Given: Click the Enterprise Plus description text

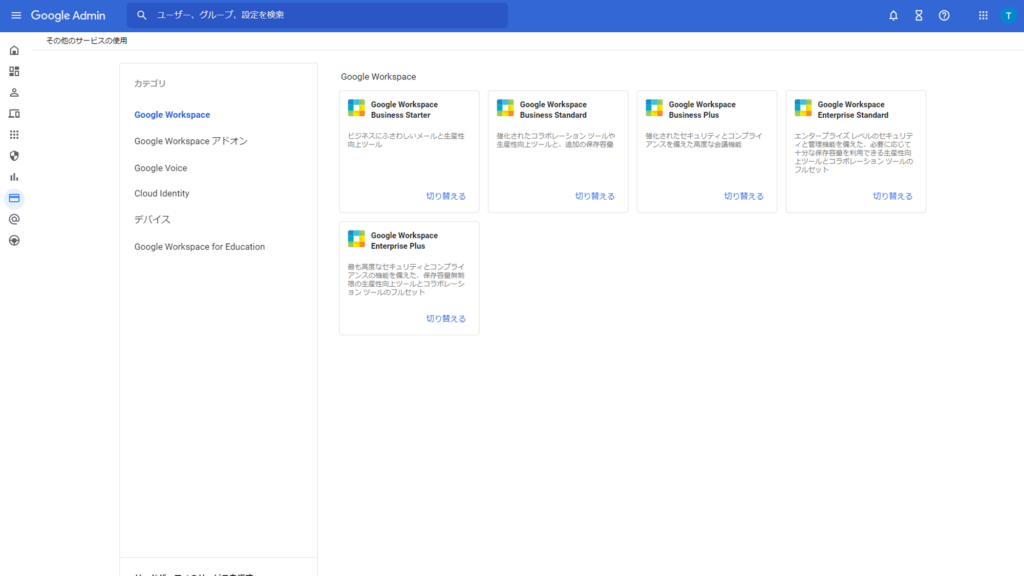Looking at the screenshot, I should [406, 280].
